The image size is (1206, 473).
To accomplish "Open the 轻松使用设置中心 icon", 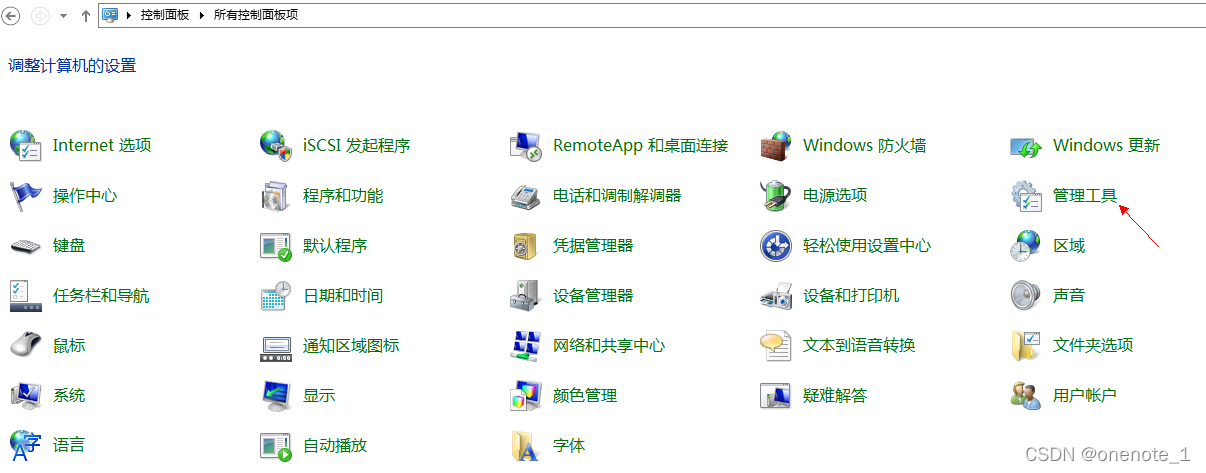I will 776,245.
